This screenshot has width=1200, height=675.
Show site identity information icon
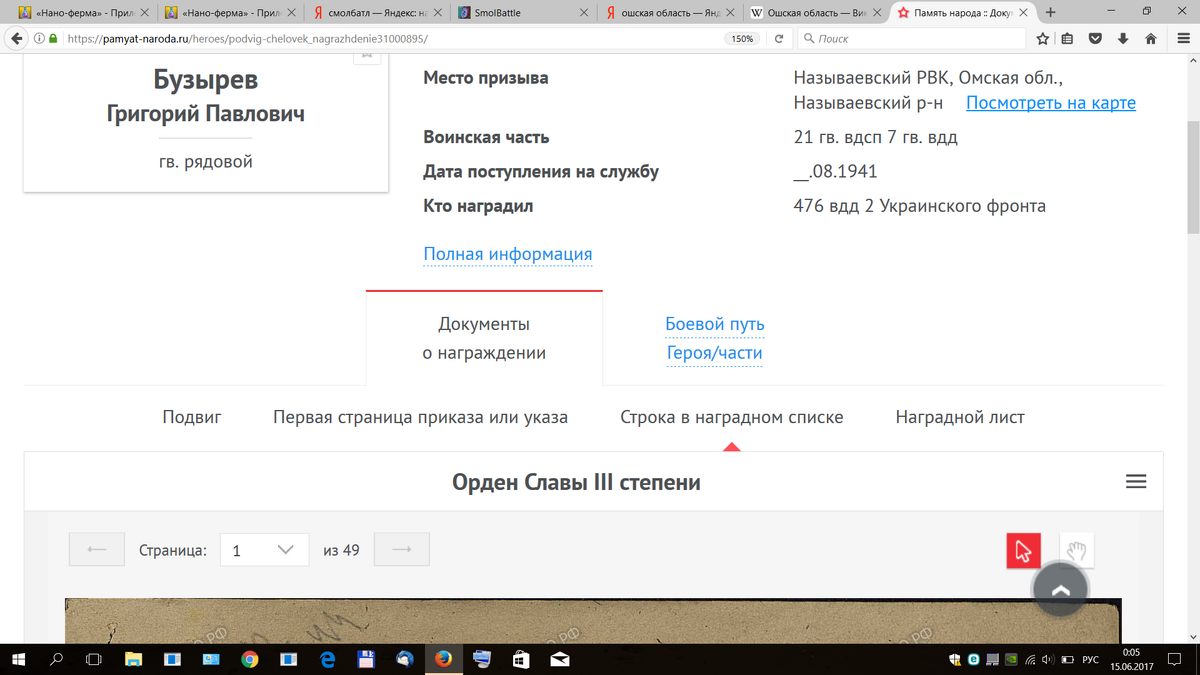coord(38,39)
